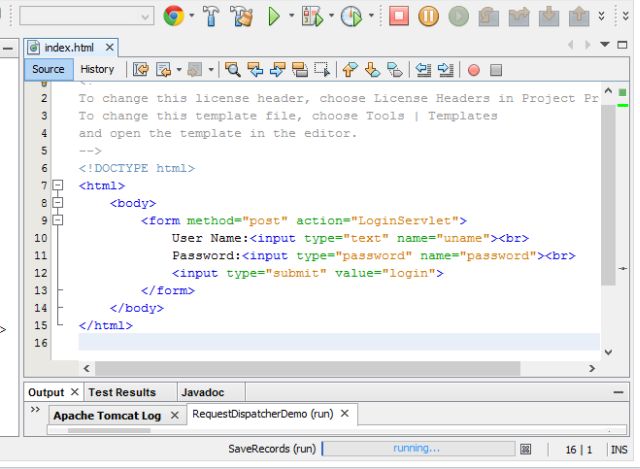This screenshot has width=640, height=469.
Task: Click the greyed Continue debugger icon
Action: (x=458, y=17)
